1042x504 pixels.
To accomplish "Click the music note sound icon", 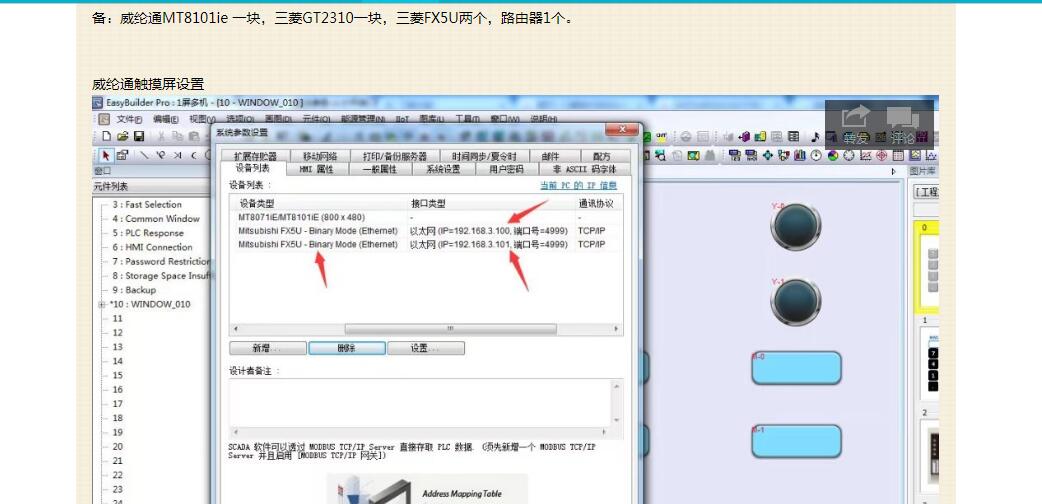I will pyautogui.click(x=815, y=137).
